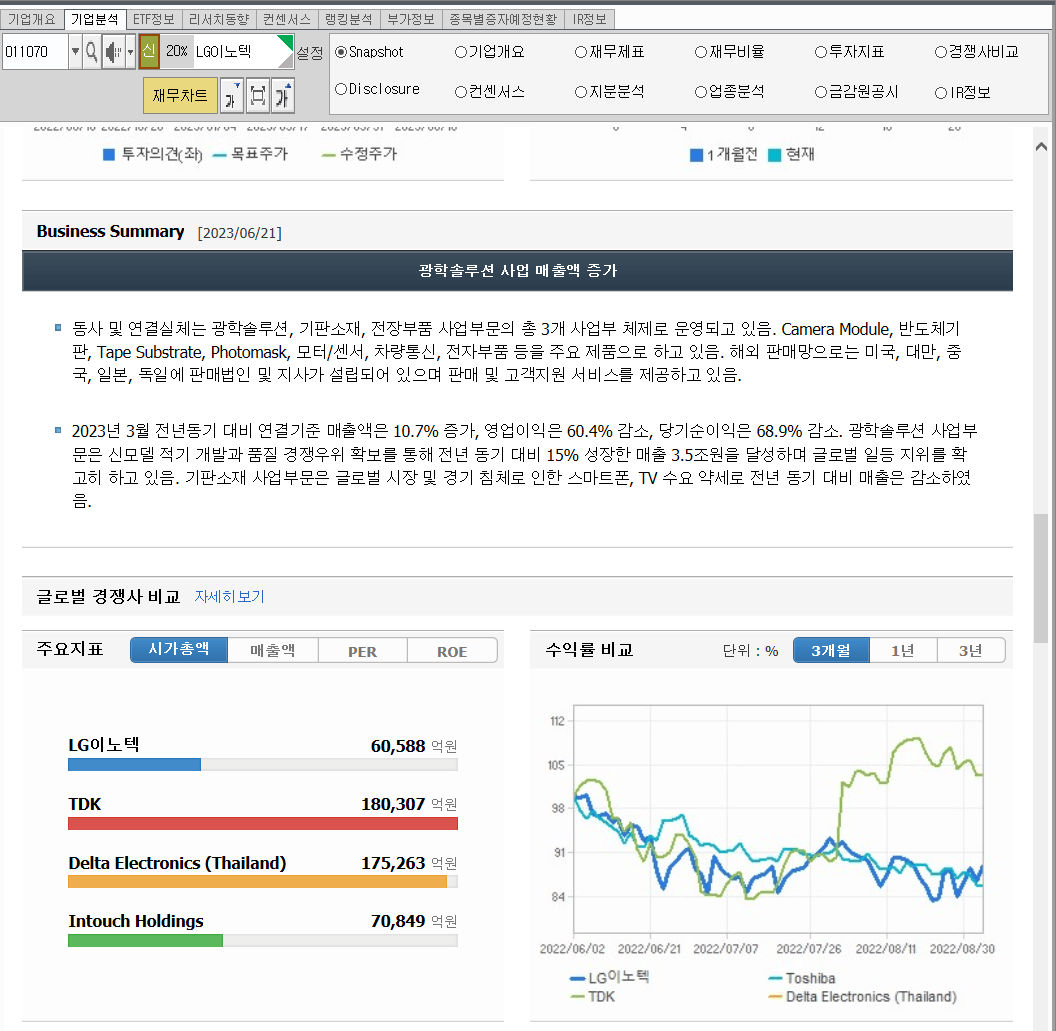Click the return comparison line chart
This screenshot has height=1031, width=1056.
point(778,819)
